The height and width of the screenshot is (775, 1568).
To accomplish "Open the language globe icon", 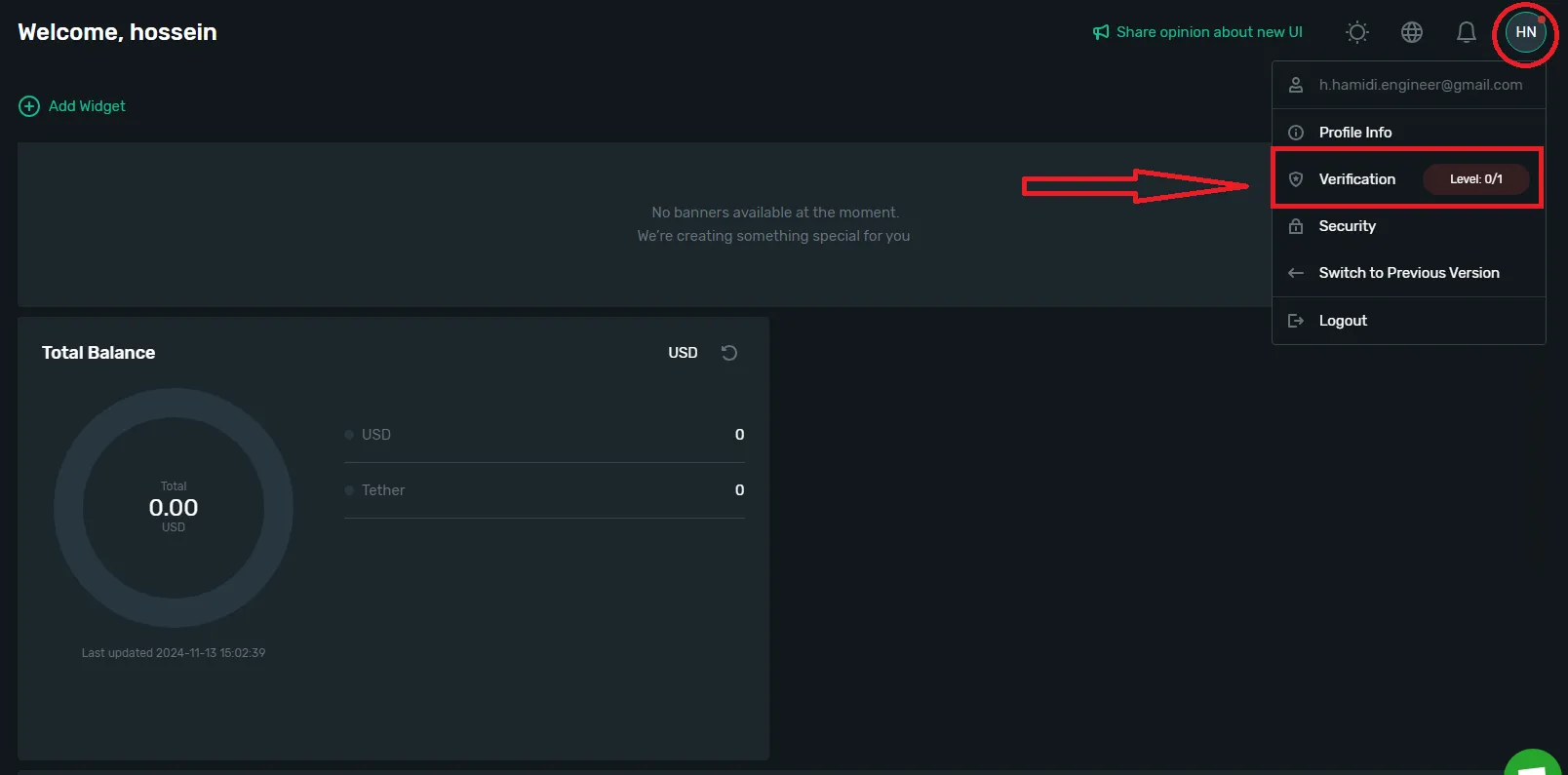I will pyautogui.click(x=1411, y=32).
